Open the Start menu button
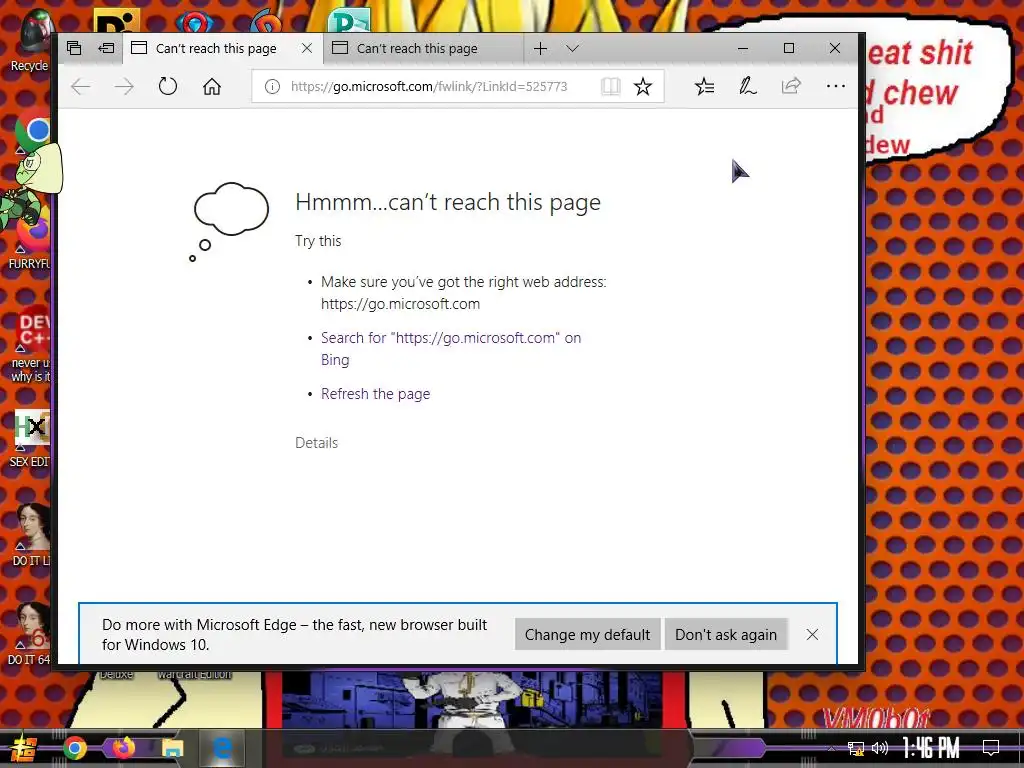 24,748
